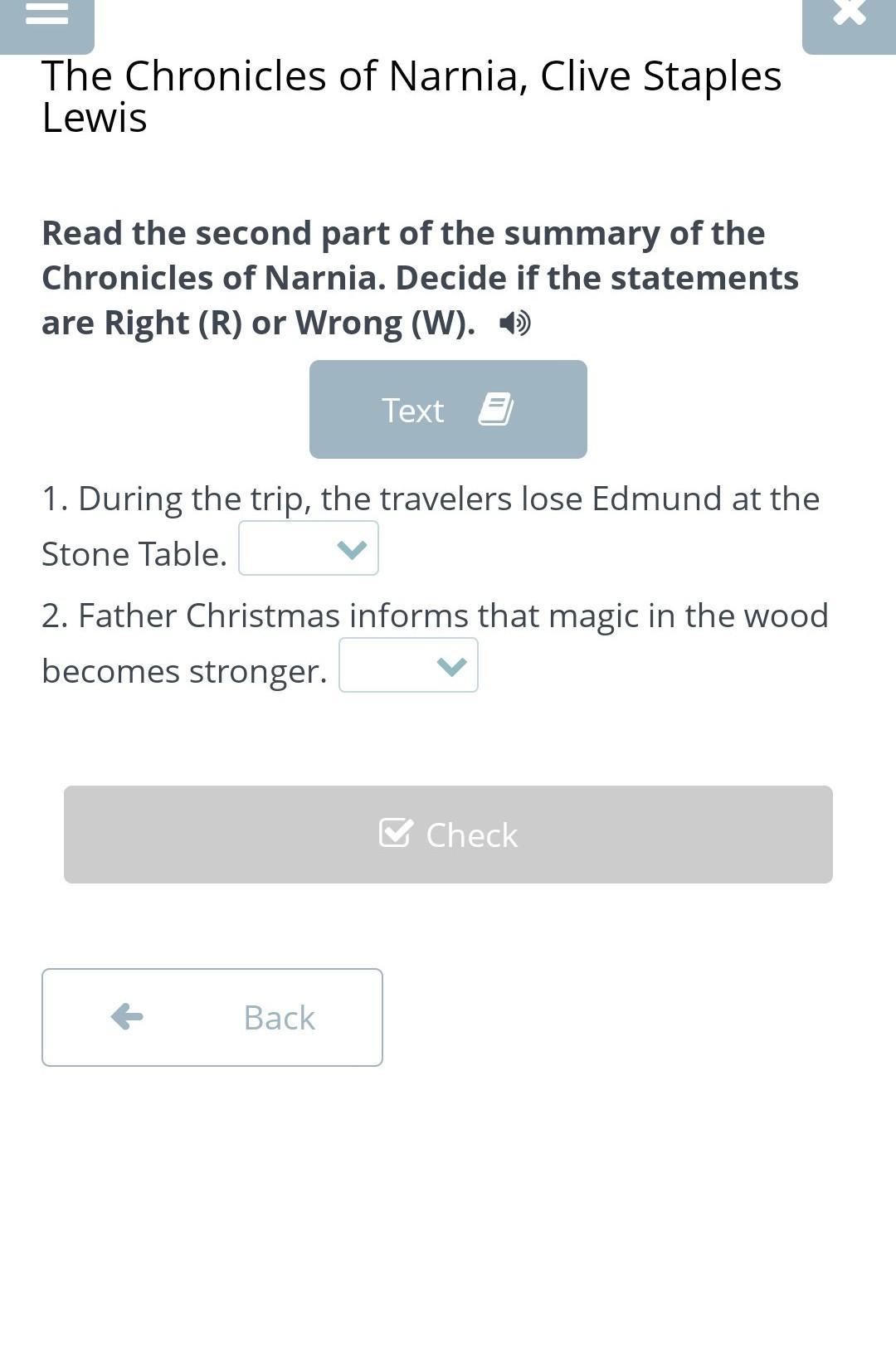Image resolution: width=896 pixels, height=1358 pixels.
Task: Click the chevron for statement 2 answer
Action: click(451, 665)
